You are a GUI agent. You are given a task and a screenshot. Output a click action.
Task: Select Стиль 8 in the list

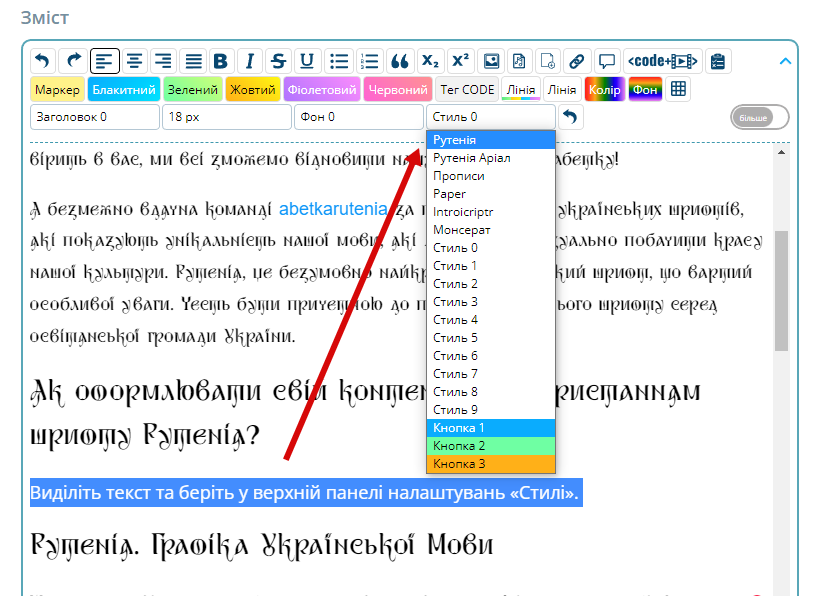click(491, 392)
